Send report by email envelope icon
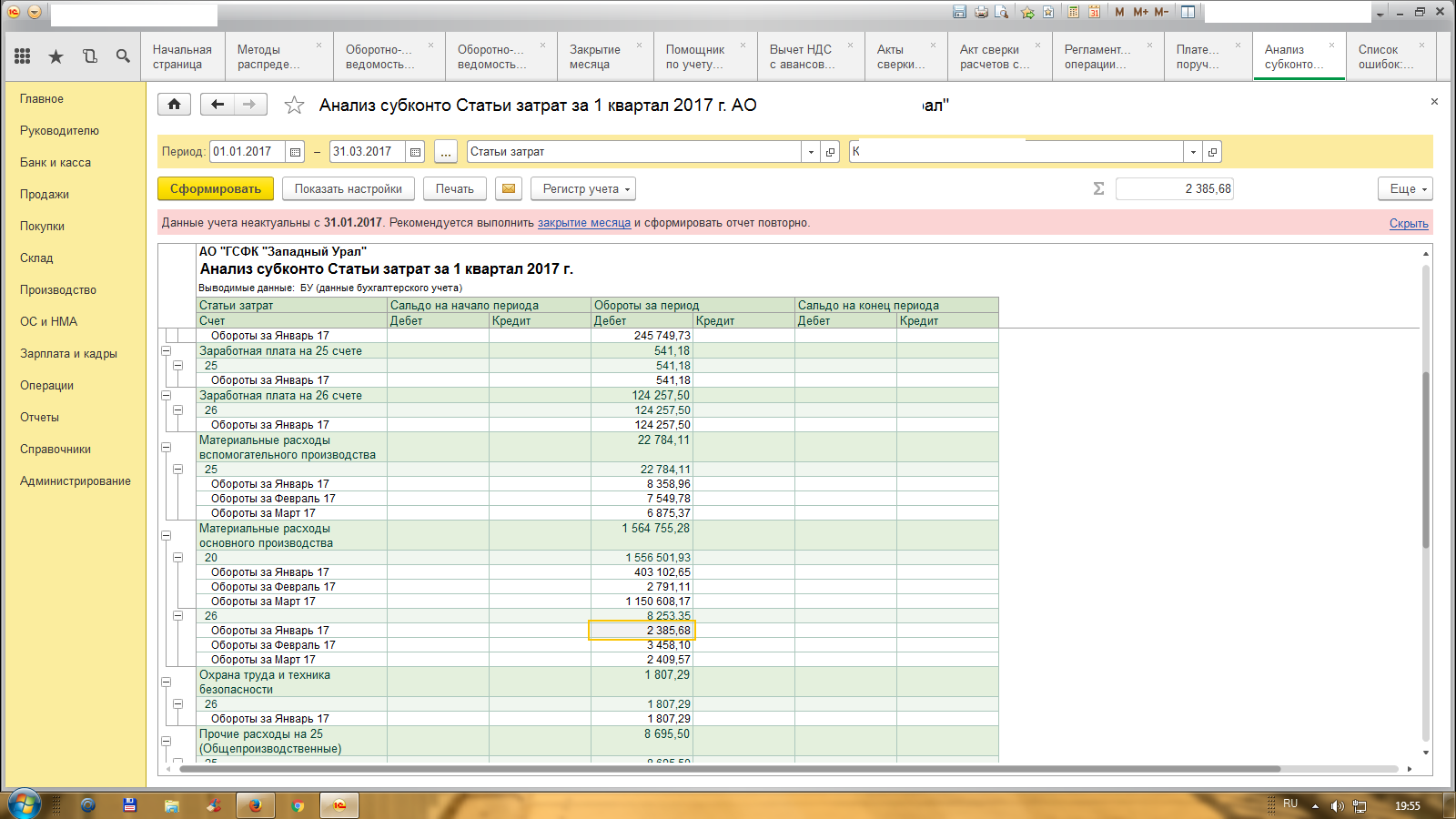 tap(509, 189)
